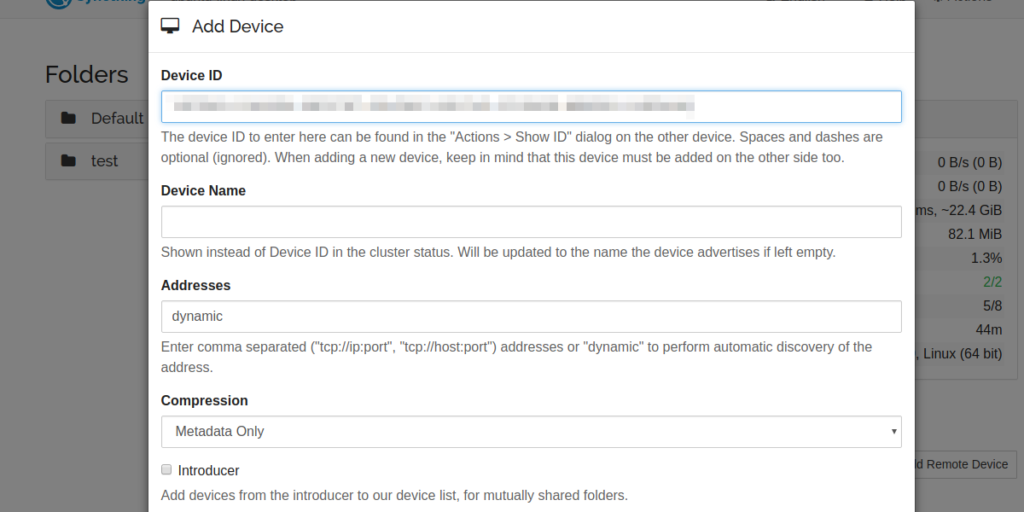The width and height of the screenshot is (1024, 512).
Task: Expand the test folder row
Action: pyautogui.click(x=104, y=160)
